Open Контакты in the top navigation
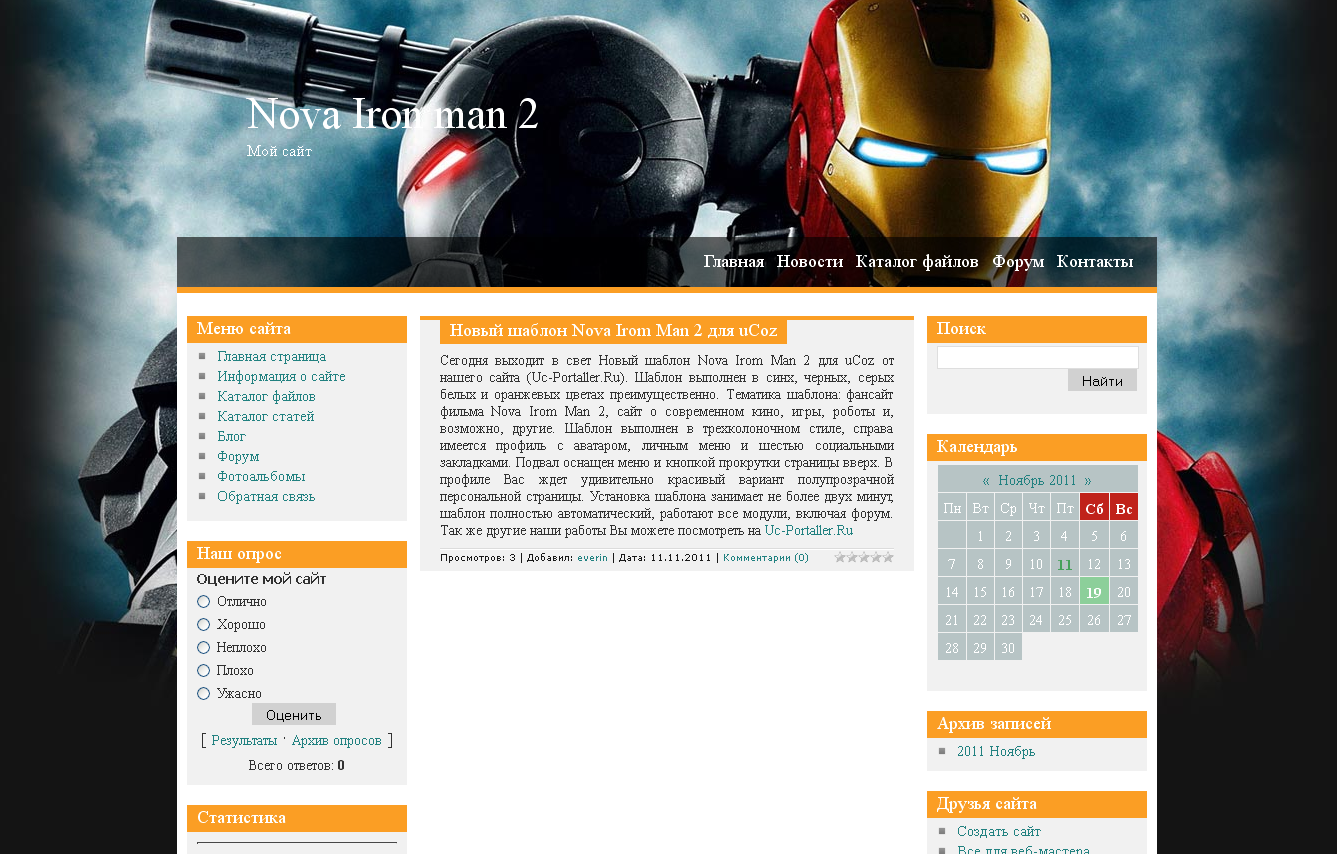This screenshot has width=1337, height=854. (x=1095, y=262)
